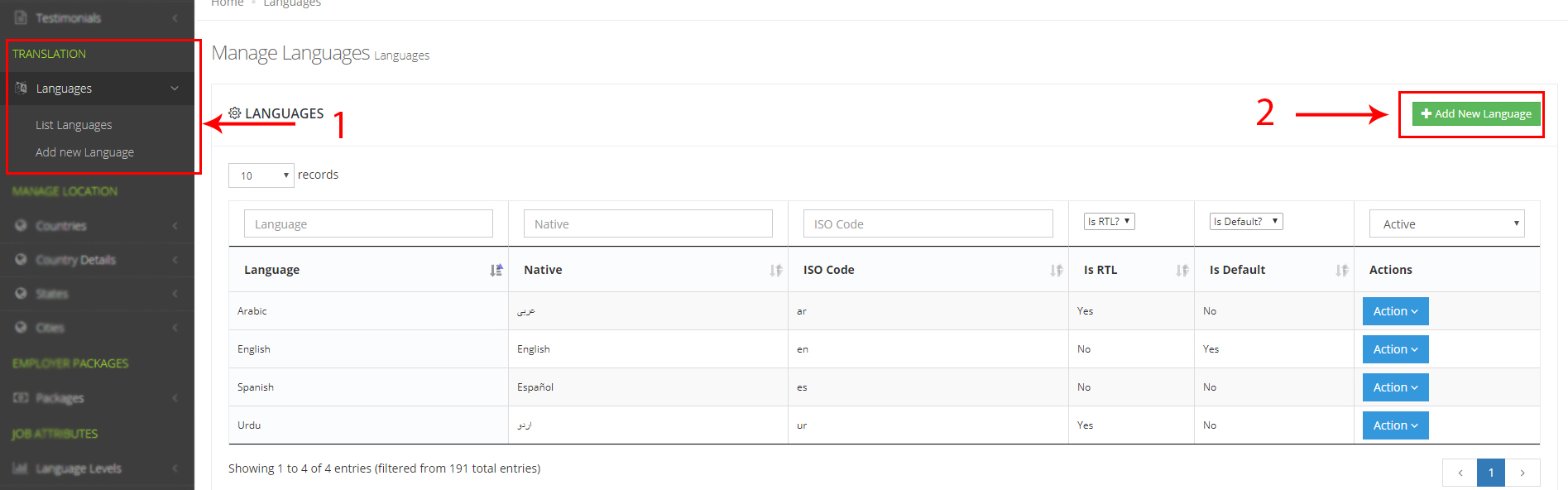1568x490 pixels.
Task: Sort by Is RTL column icon
Action: (x=1182, y=270)
